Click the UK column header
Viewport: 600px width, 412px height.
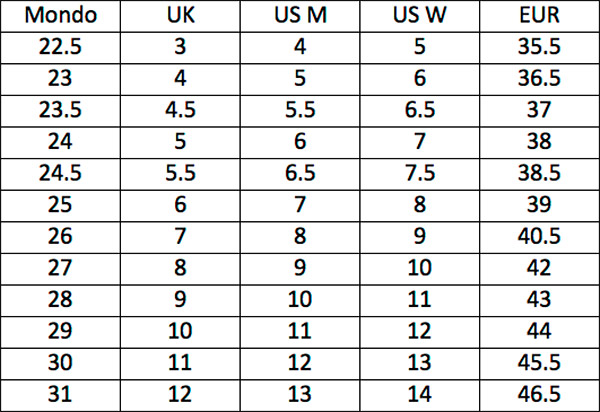180,15
